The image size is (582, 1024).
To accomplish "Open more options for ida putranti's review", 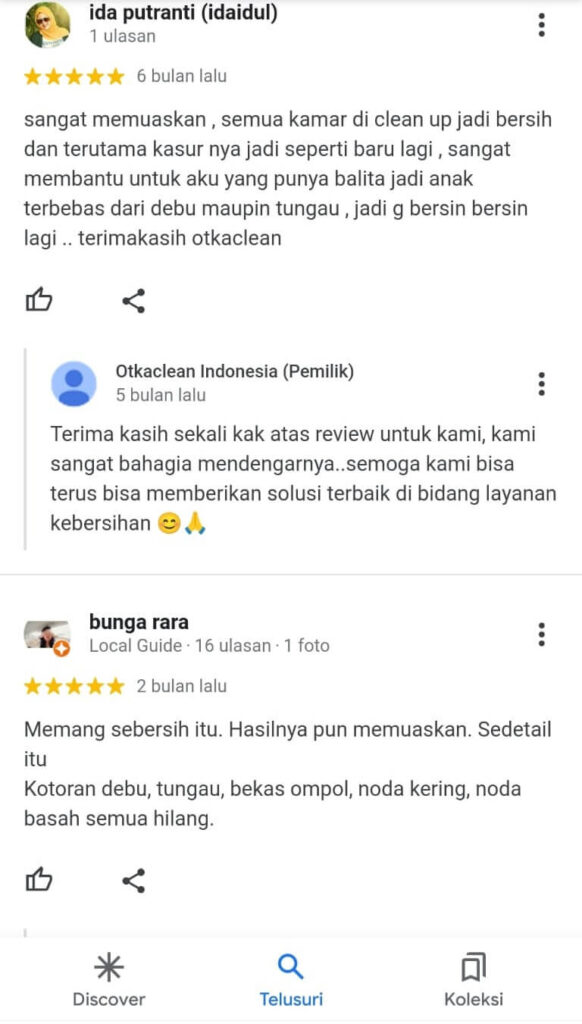I will coord(542,25).
